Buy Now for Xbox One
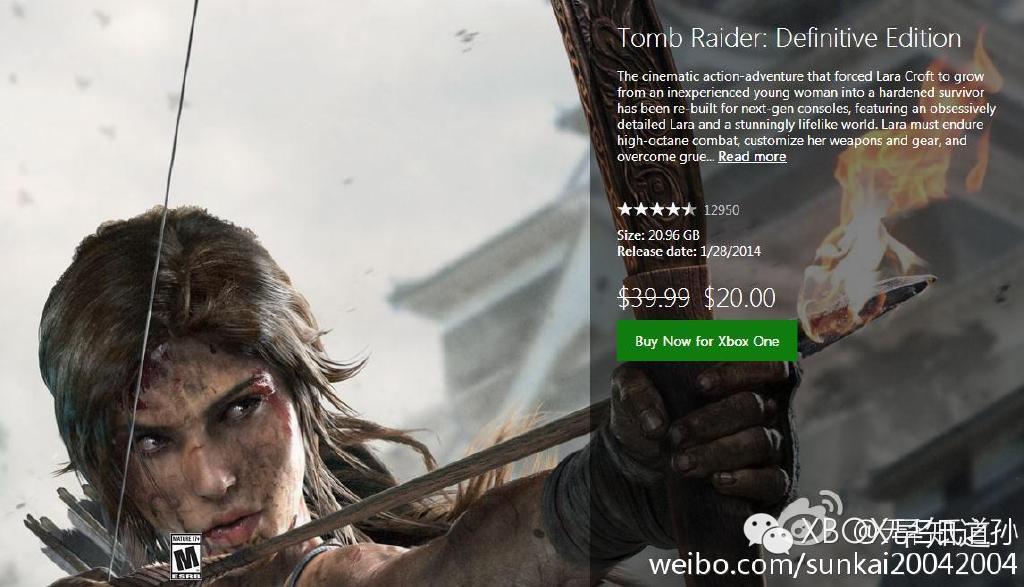Viewport: 1024px width, 587px height. (x=707, y=341)
